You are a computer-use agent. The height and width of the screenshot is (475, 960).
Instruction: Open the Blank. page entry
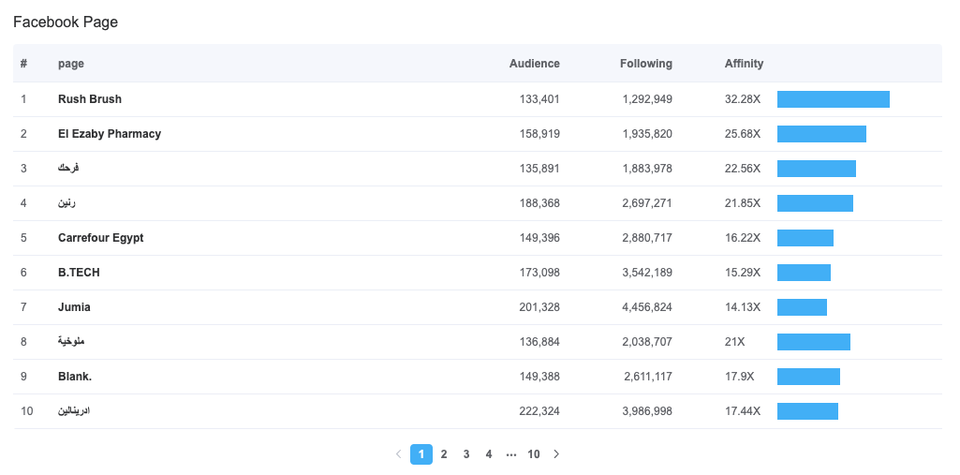(75, 376)
